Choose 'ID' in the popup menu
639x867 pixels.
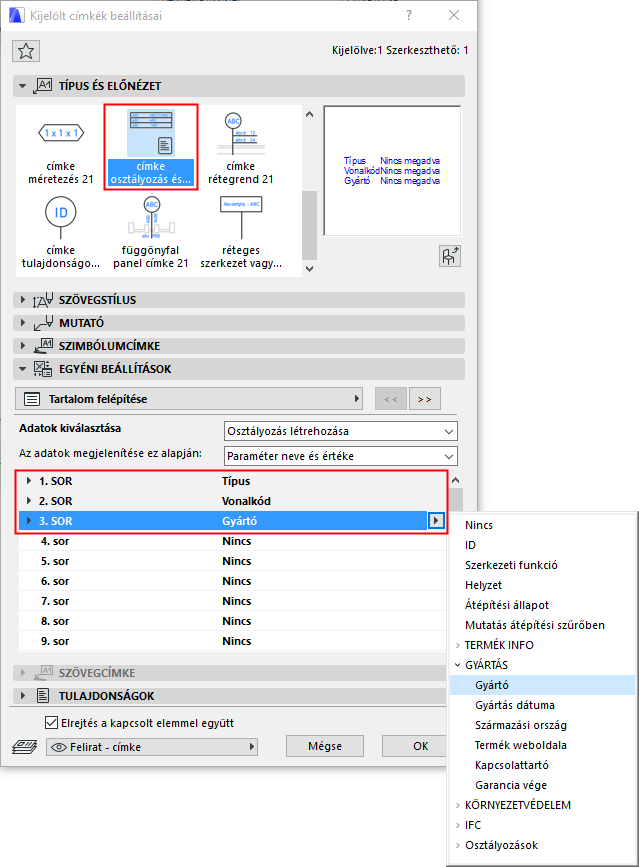point(542,545)
